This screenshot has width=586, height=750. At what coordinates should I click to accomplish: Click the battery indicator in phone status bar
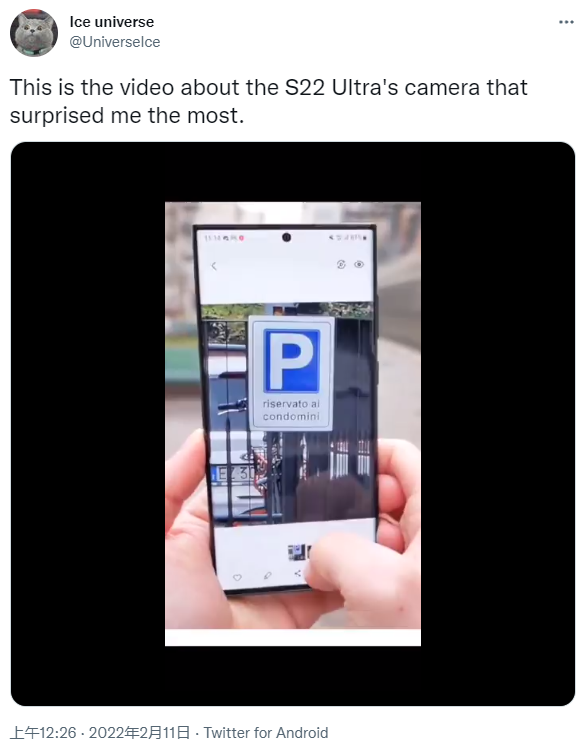coord(365,237)
